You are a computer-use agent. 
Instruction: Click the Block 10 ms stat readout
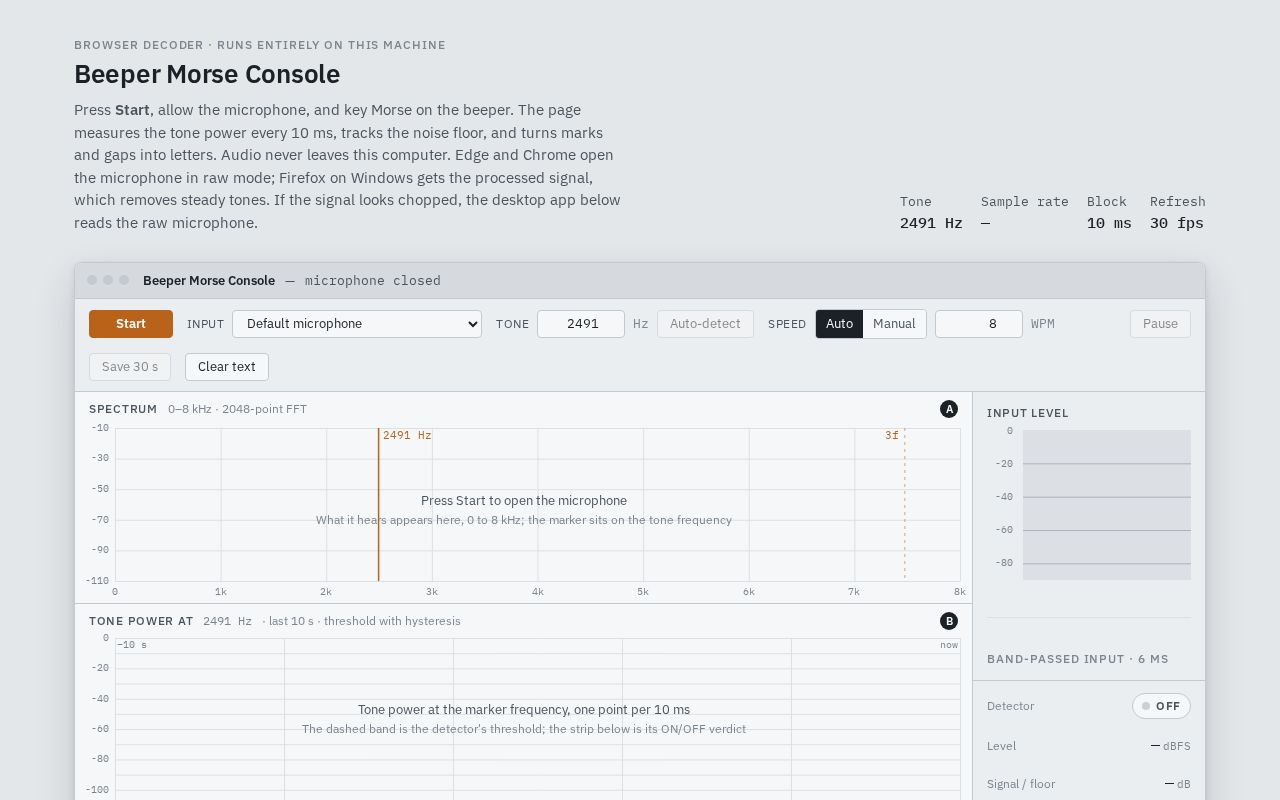click(x=1109, y=213)
